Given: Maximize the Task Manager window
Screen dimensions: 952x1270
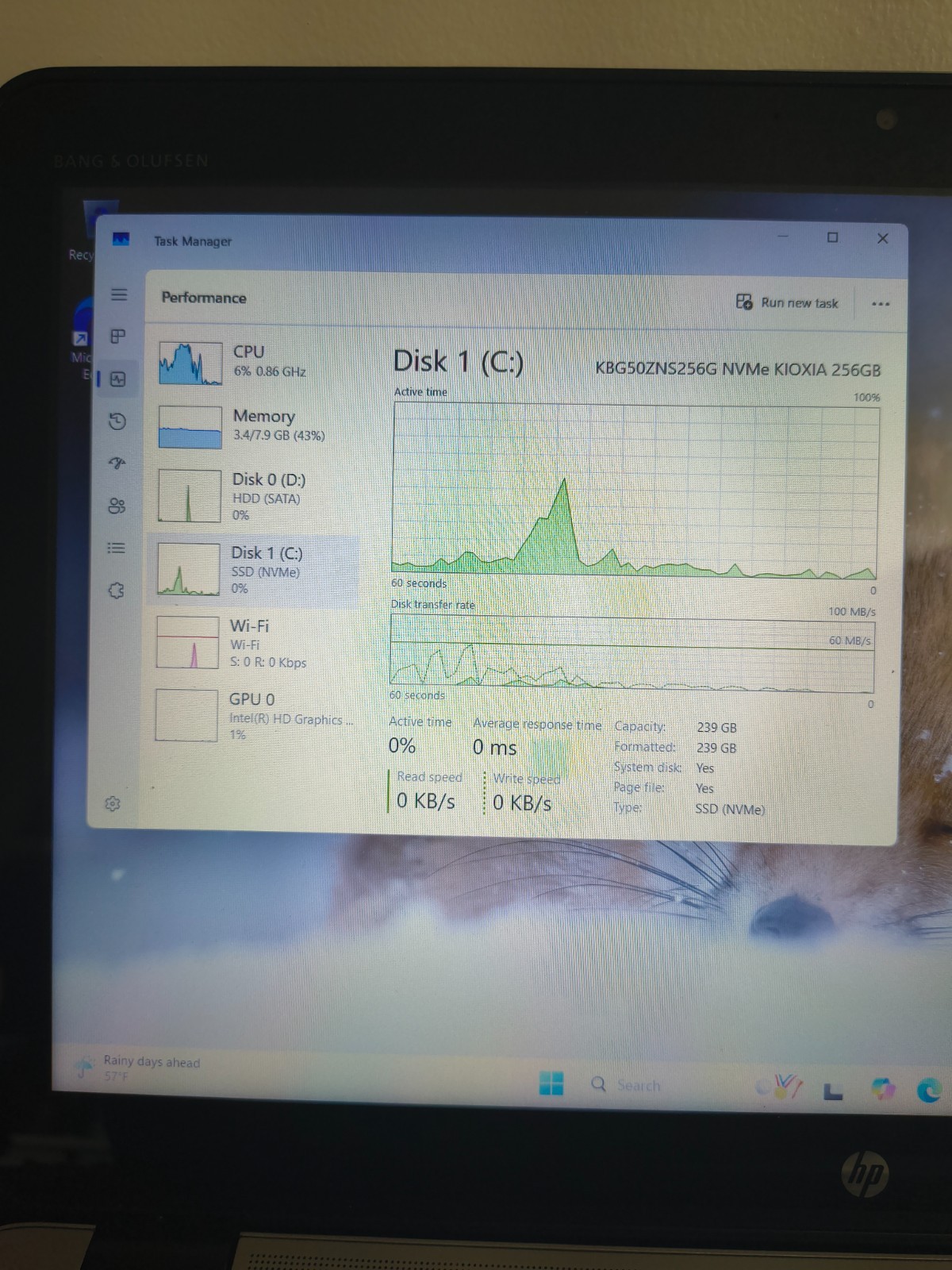Looking at the screenshot, I should pyautogui.click(x=832, y=237).
